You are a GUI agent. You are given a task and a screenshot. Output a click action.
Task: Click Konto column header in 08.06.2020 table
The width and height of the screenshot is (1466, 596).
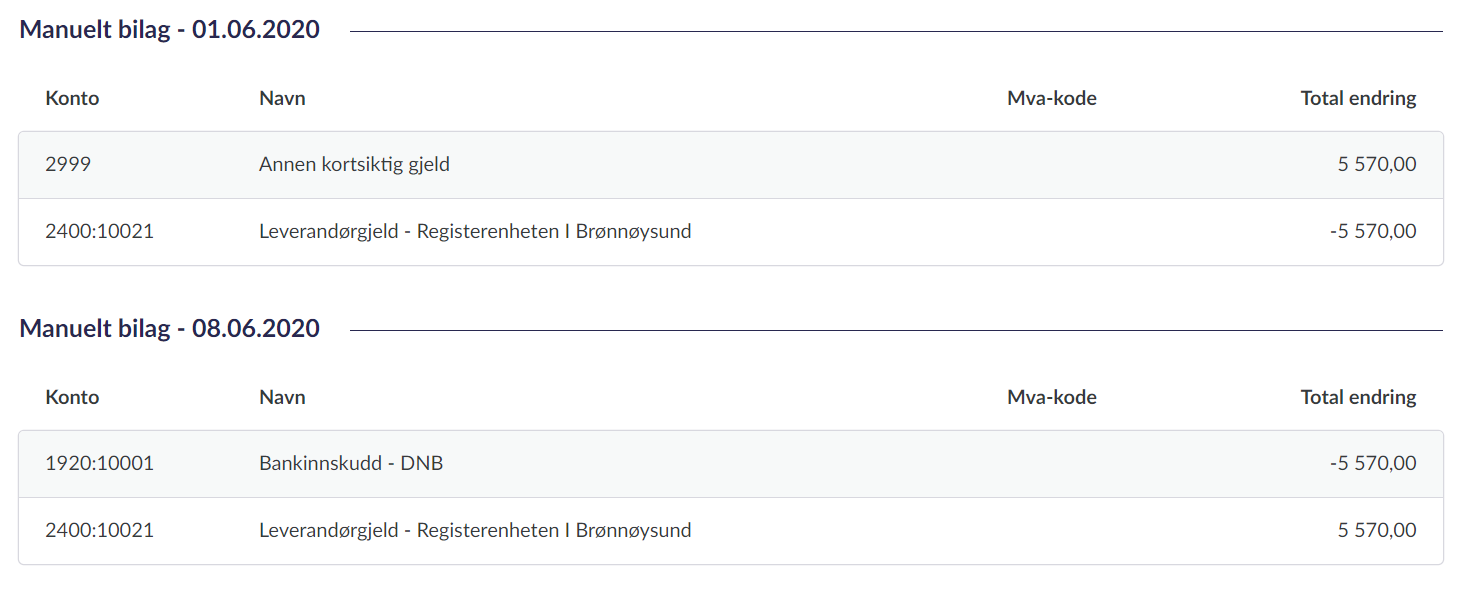coord(72,397)
